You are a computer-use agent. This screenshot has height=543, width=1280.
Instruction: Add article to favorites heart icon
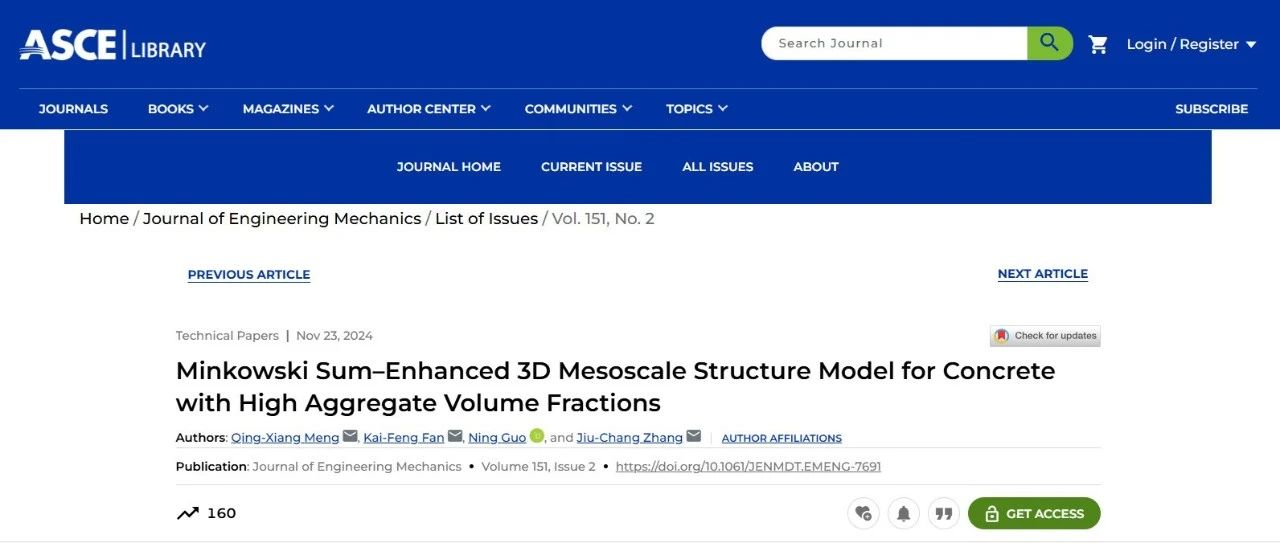point(863,513)
